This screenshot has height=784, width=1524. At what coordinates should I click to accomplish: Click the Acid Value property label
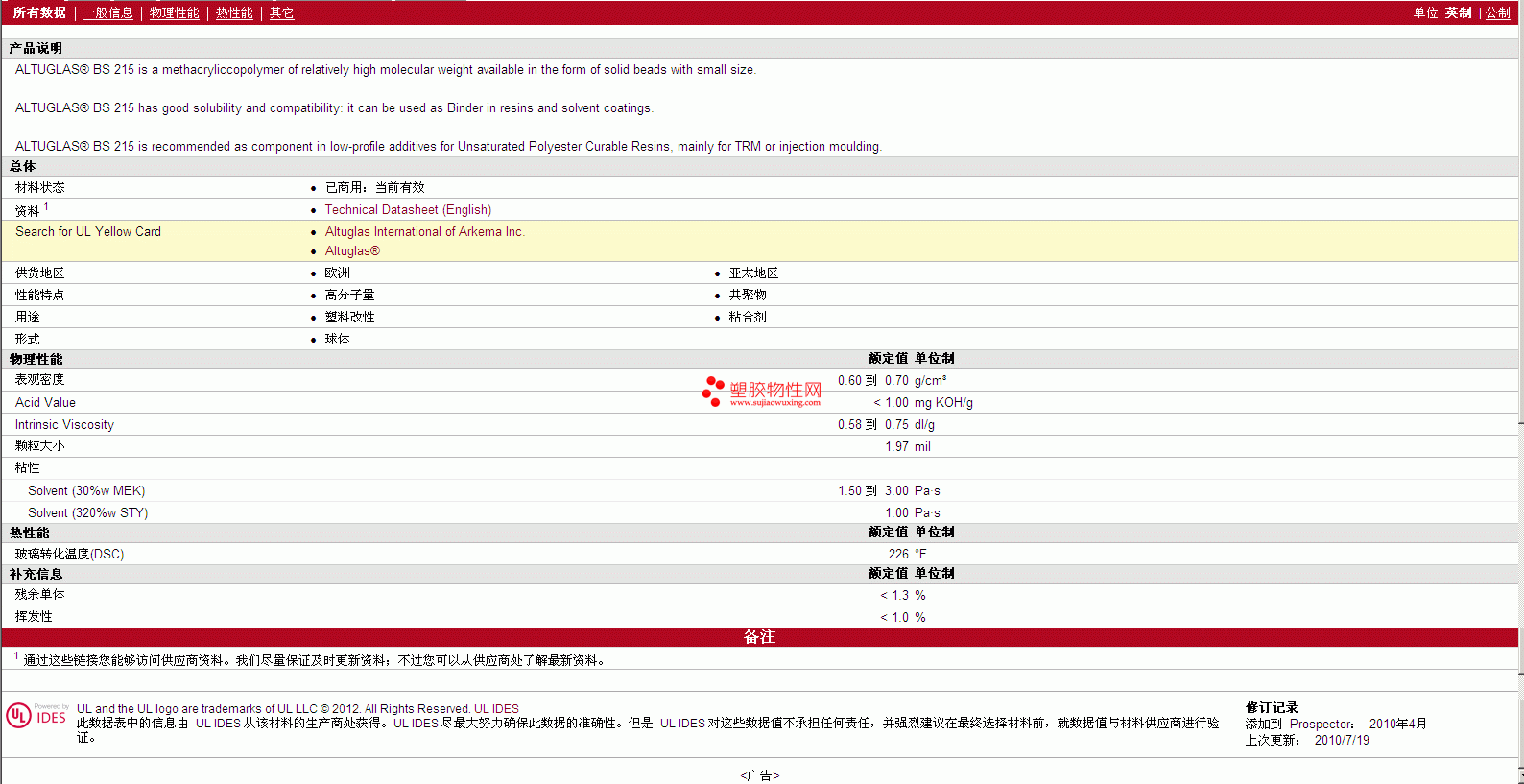click(45, 402)
